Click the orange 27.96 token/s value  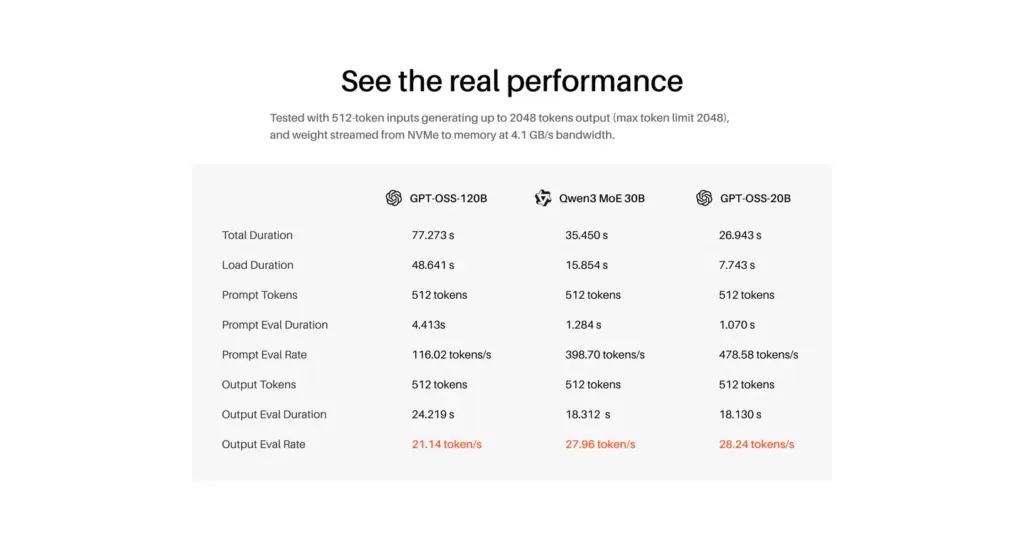coord(600,444)
